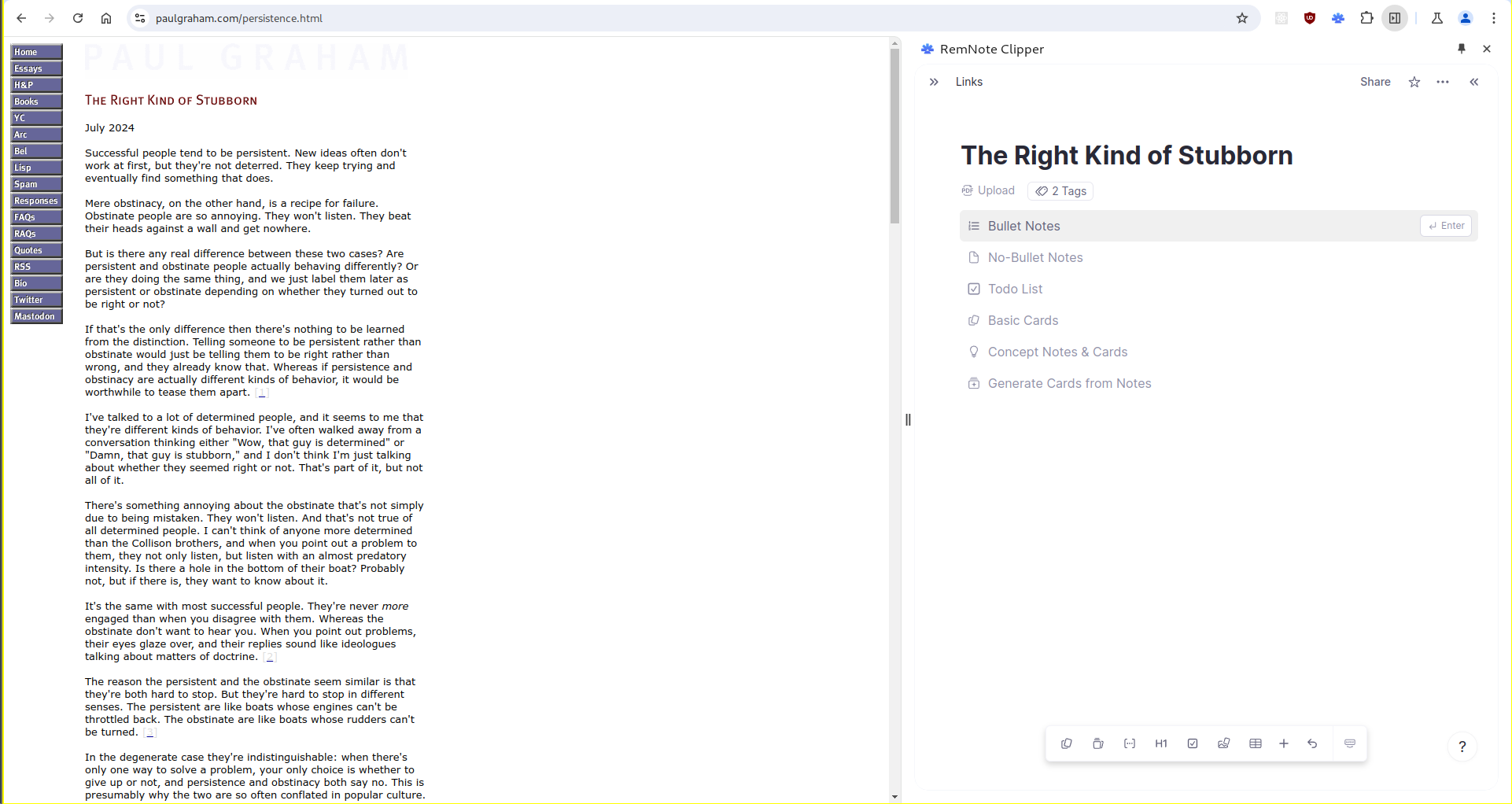Screen dimensions: 1512x804
Task: Click the H1 heading button in the toolbar
Action: 1160,743
